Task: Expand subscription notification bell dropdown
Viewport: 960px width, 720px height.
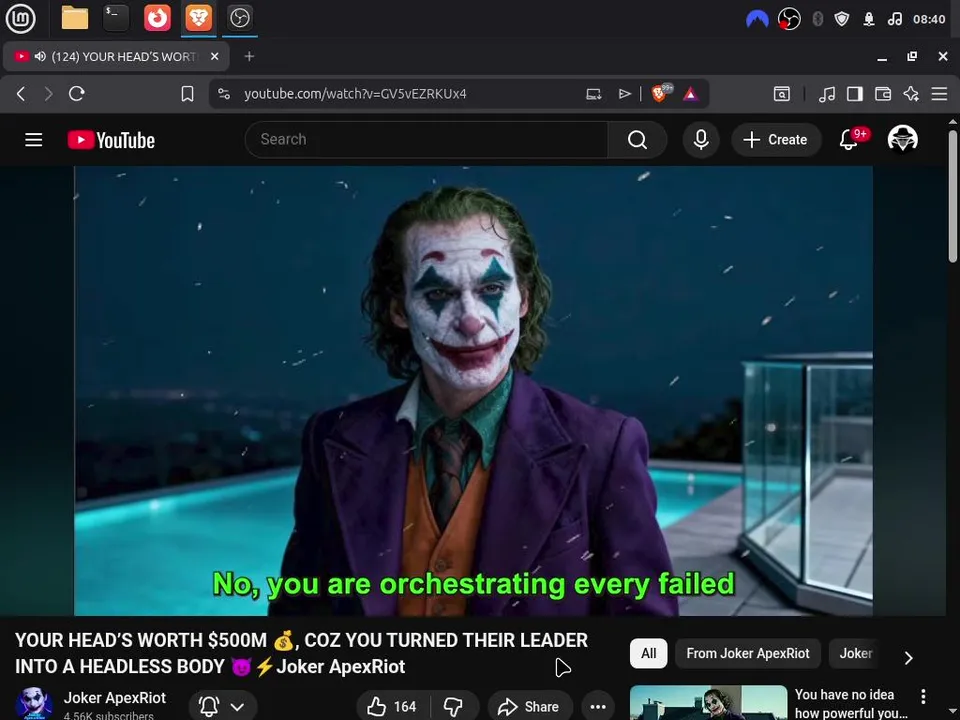Action: (x=222, y=707)
